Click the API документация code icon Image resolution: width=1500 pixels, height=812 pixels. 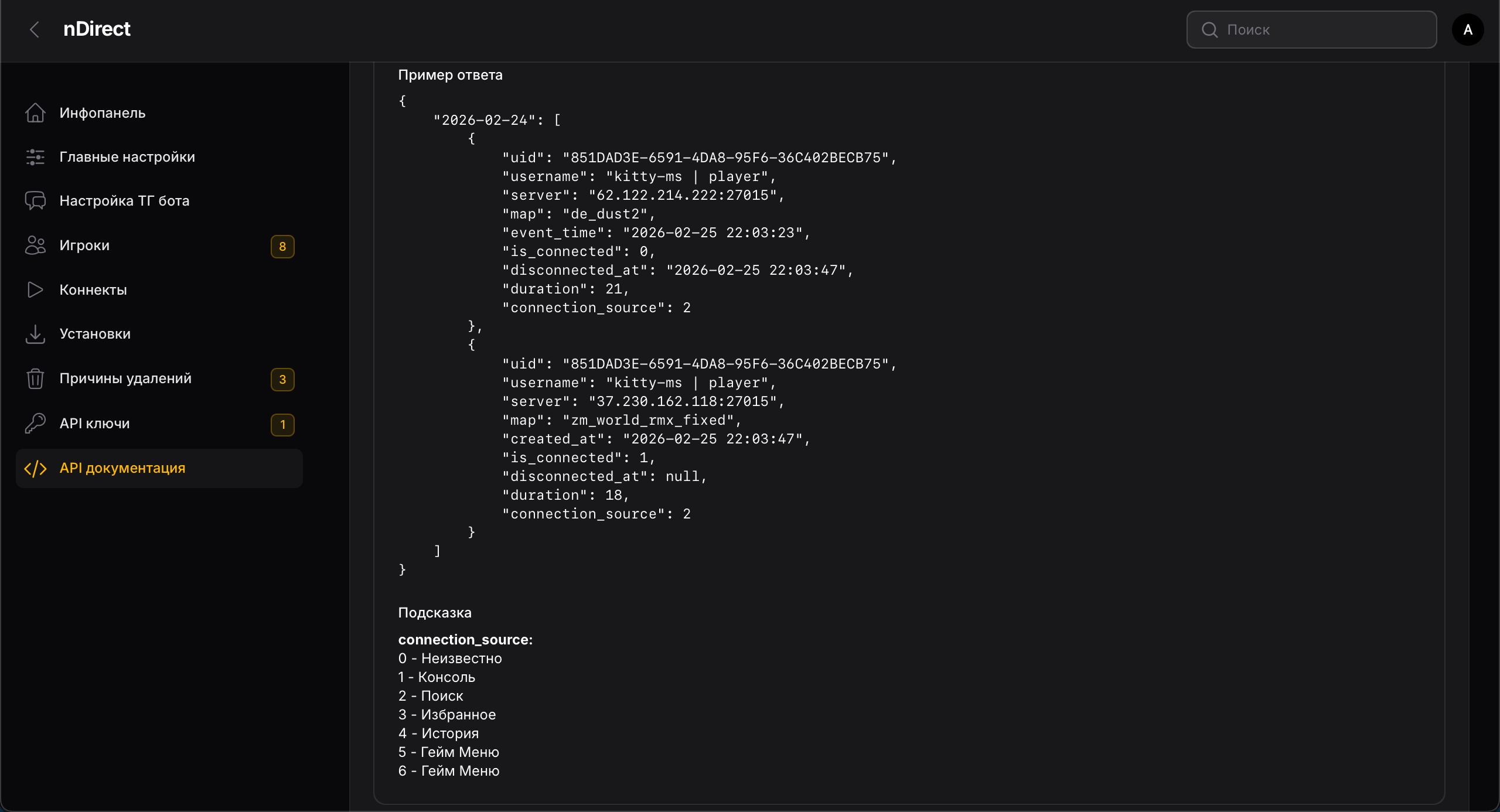tap(35, 468)
